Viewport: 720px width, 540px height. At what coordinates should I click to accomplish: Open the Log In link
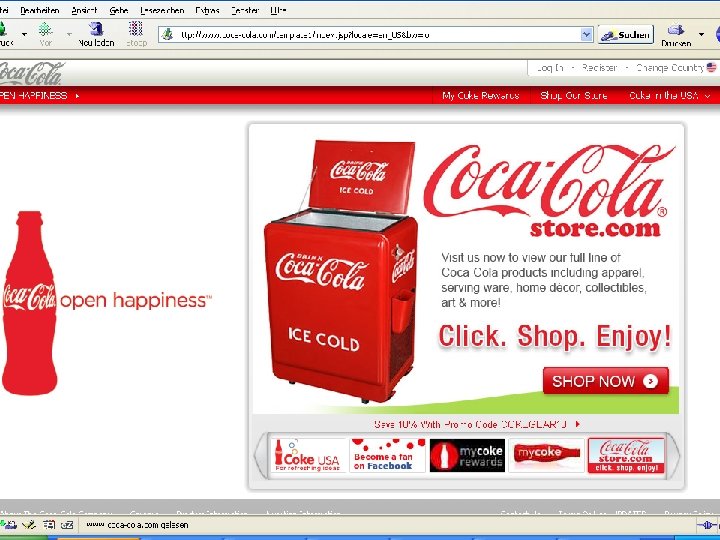click(550, 68)
